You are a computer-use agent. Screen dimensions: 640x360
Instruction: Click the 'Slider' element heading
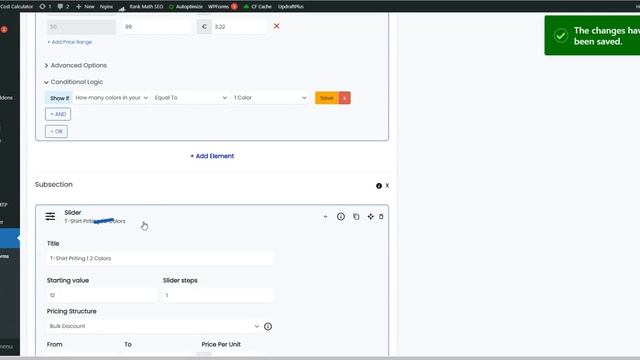pos(73,212)
